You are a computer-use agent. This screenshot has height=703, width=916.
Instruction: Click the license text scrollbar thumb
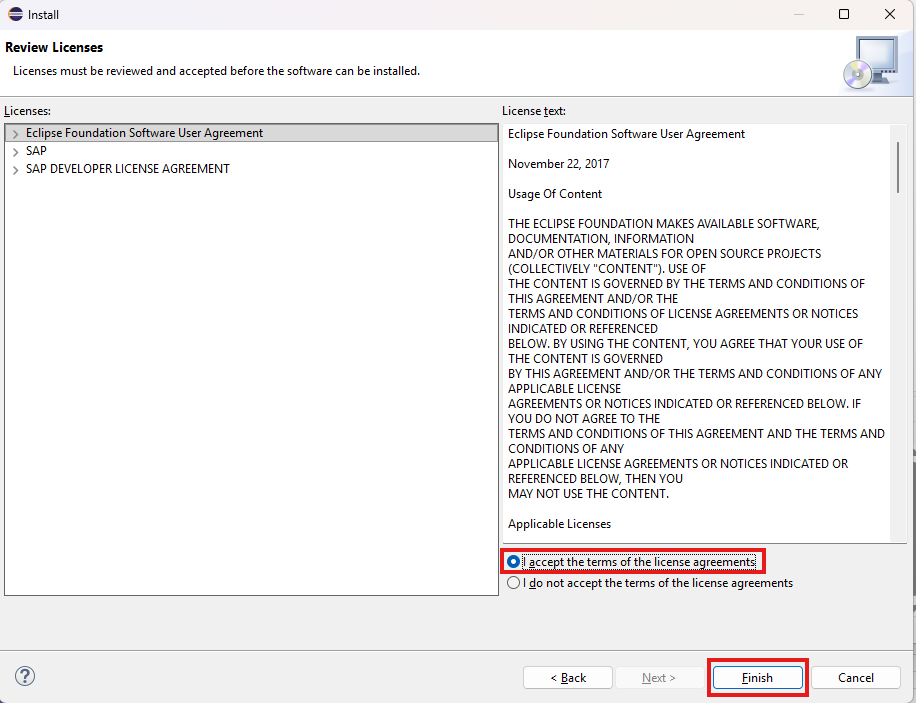pyautogui.click(x=898, y=167)
